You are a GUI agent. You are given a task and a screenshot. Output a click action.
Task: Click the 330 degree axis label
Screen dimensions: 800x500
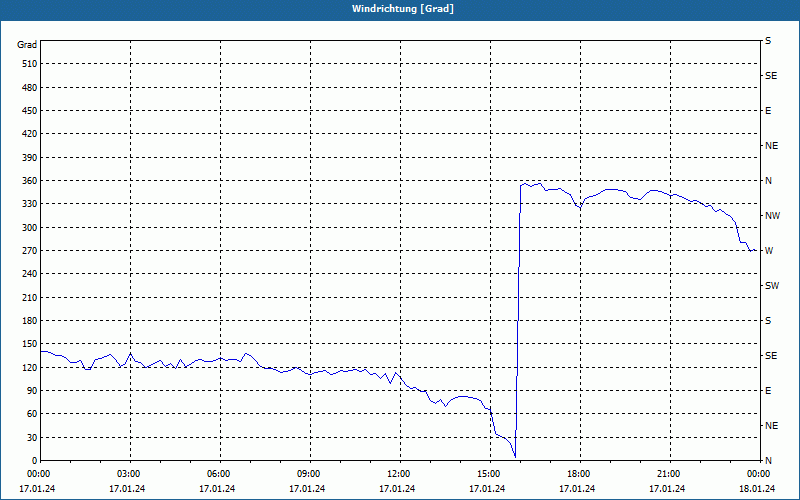coord(30,204)
